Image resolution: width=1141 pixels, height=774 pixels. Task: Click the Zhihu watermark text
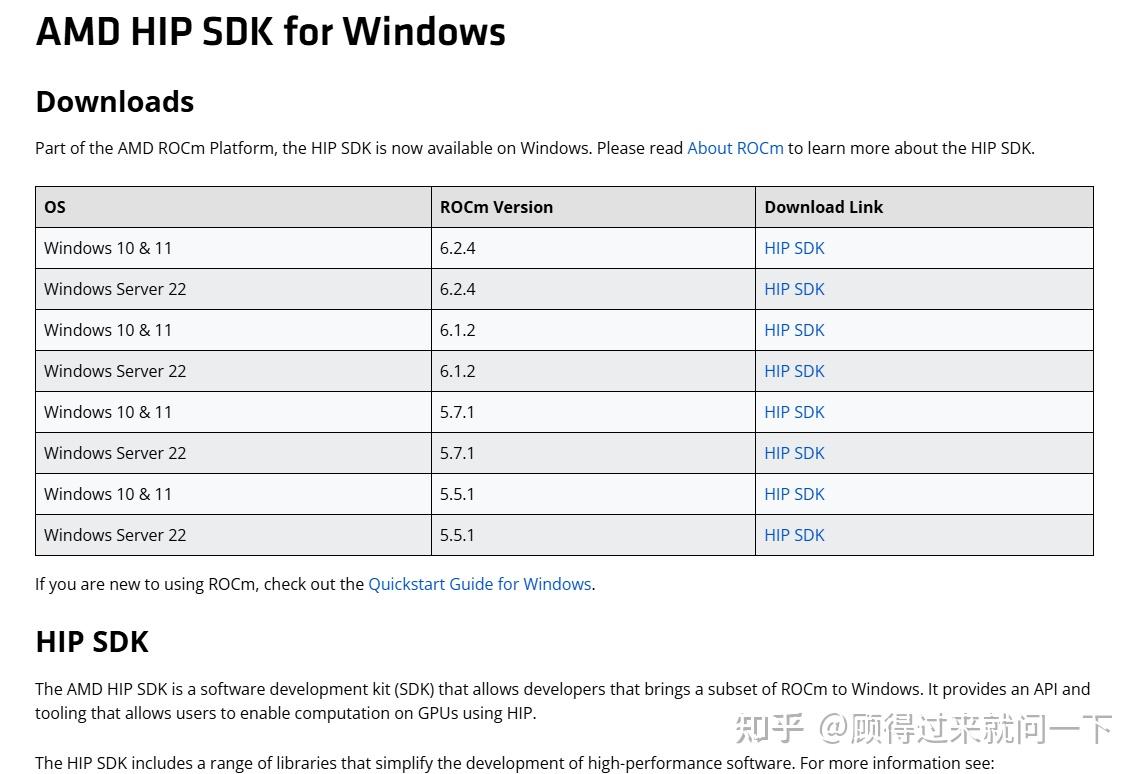[923, 729]
